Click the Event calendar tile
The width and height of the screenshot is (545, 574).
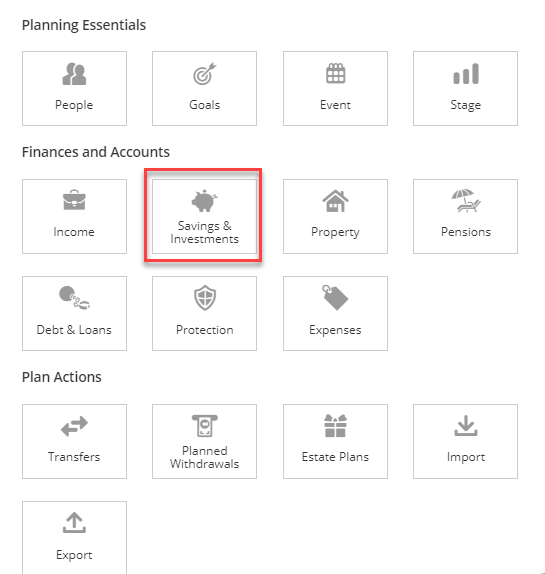[335, 88]
